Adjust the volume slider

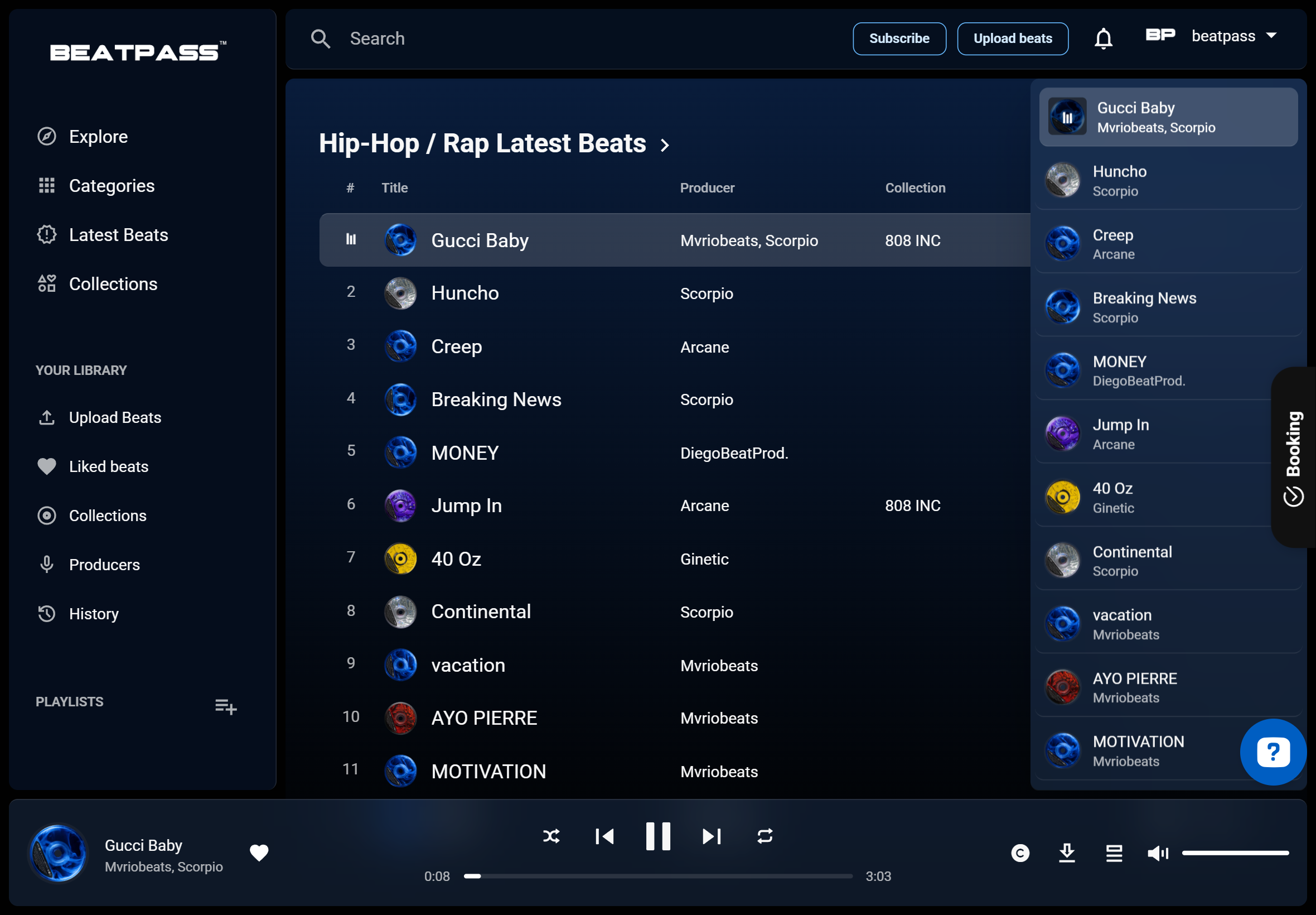(1235, 853)
